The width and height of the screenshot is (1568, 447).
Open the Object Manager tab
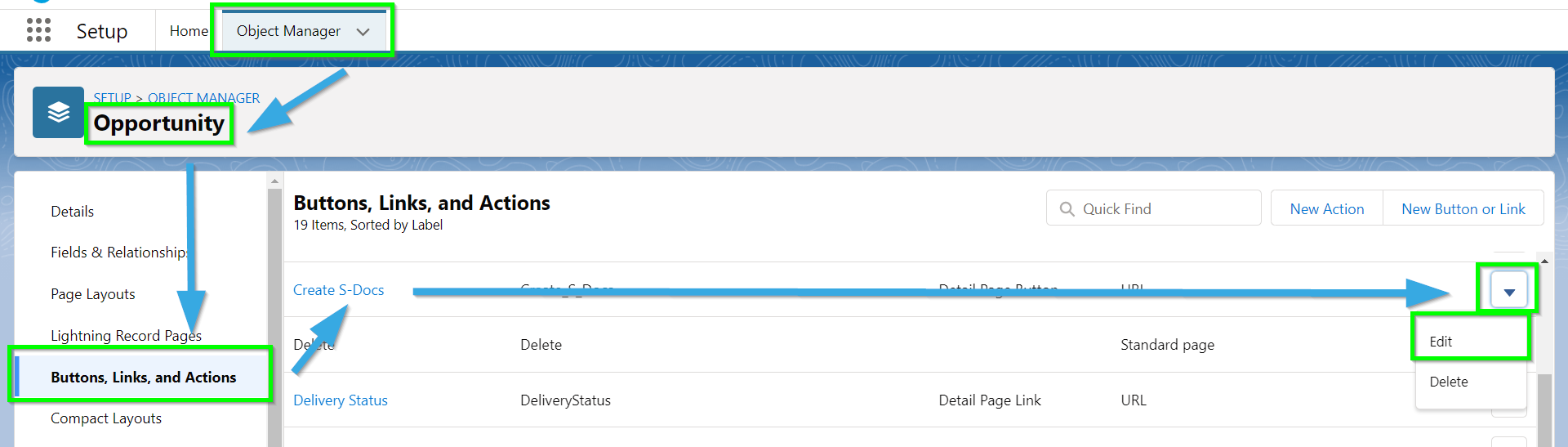pyautogui.click(x=288, y=31)
